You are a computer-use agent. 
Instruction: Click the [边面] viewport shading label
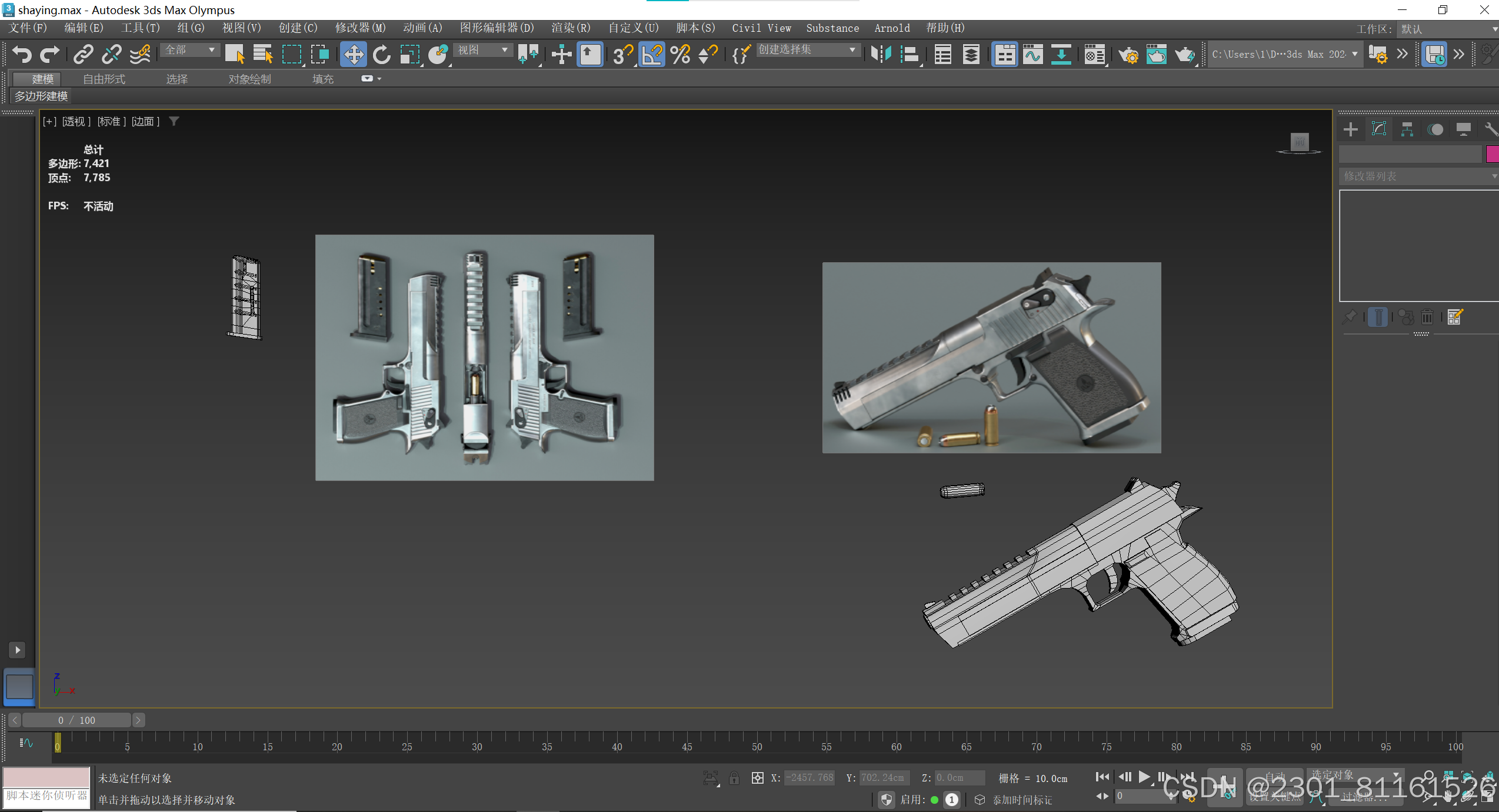(x=145, y=121)
